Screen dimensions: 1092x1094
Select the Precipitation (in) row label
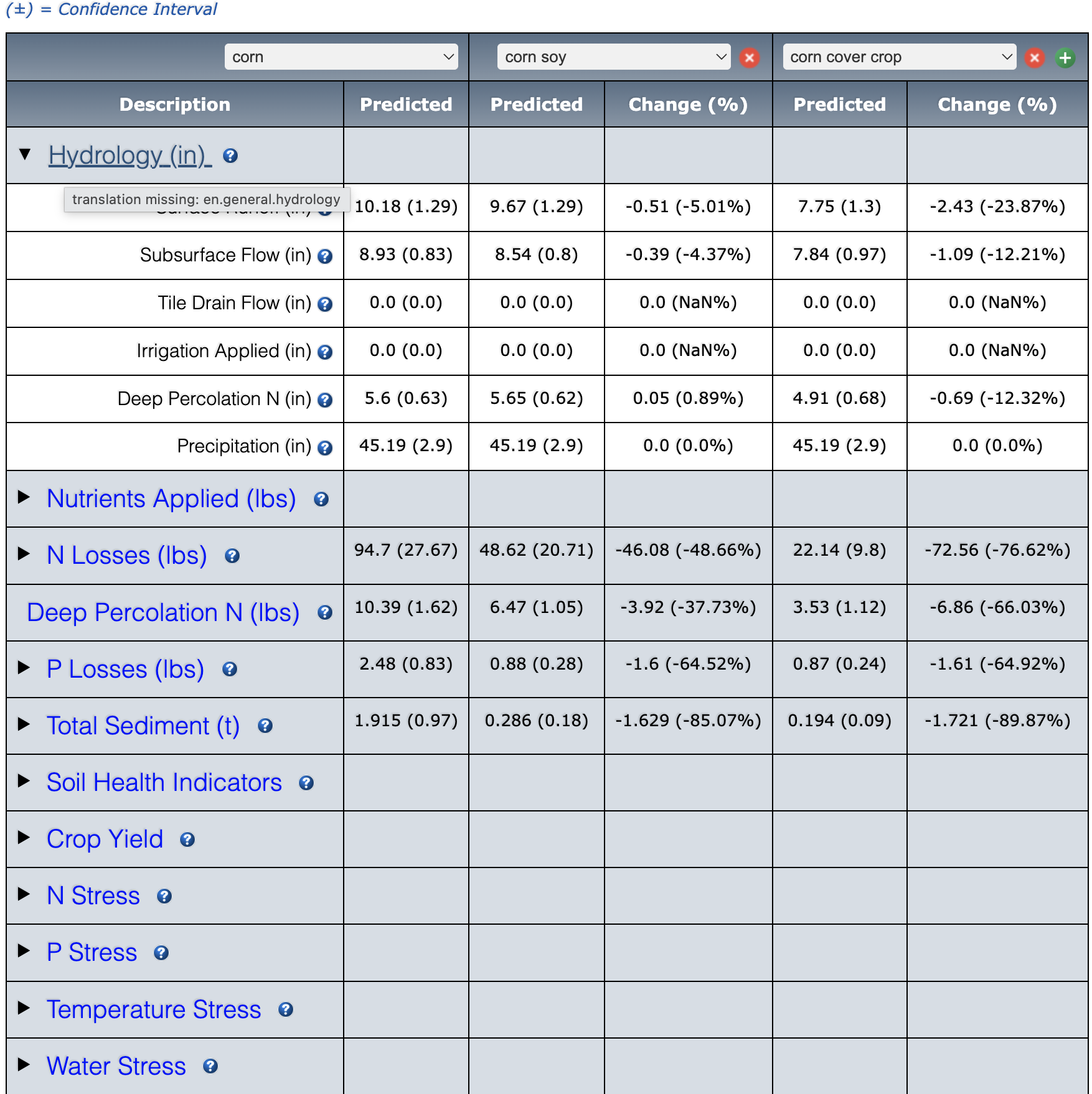244,446
